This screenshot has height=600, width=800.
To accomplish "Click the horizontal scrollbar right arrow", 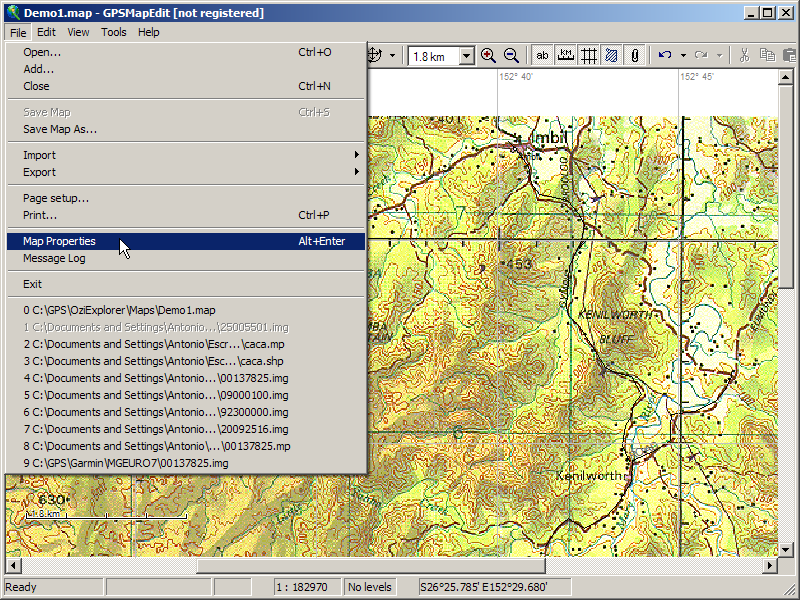I will coord(770,566).
